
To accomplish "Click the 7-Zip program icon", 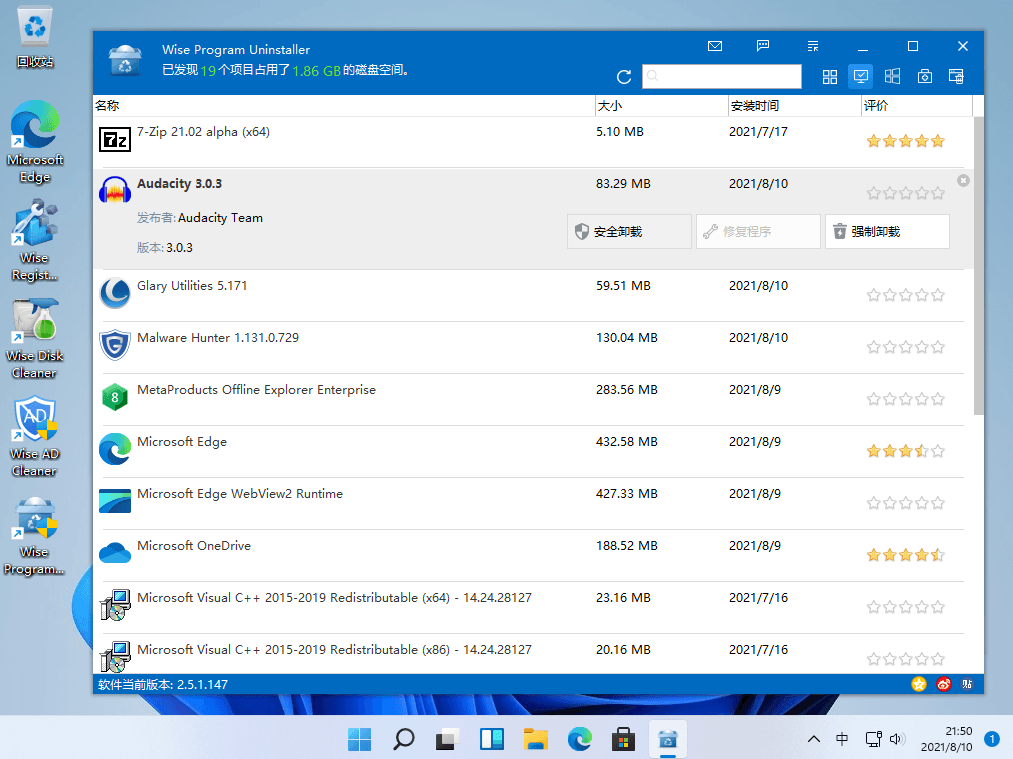I will point(115,140).
